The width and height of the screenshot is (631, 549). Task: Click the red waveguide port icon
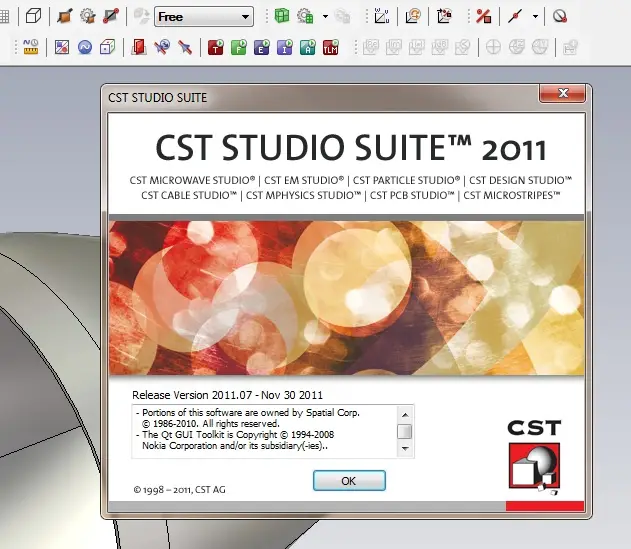click(139, 47)
